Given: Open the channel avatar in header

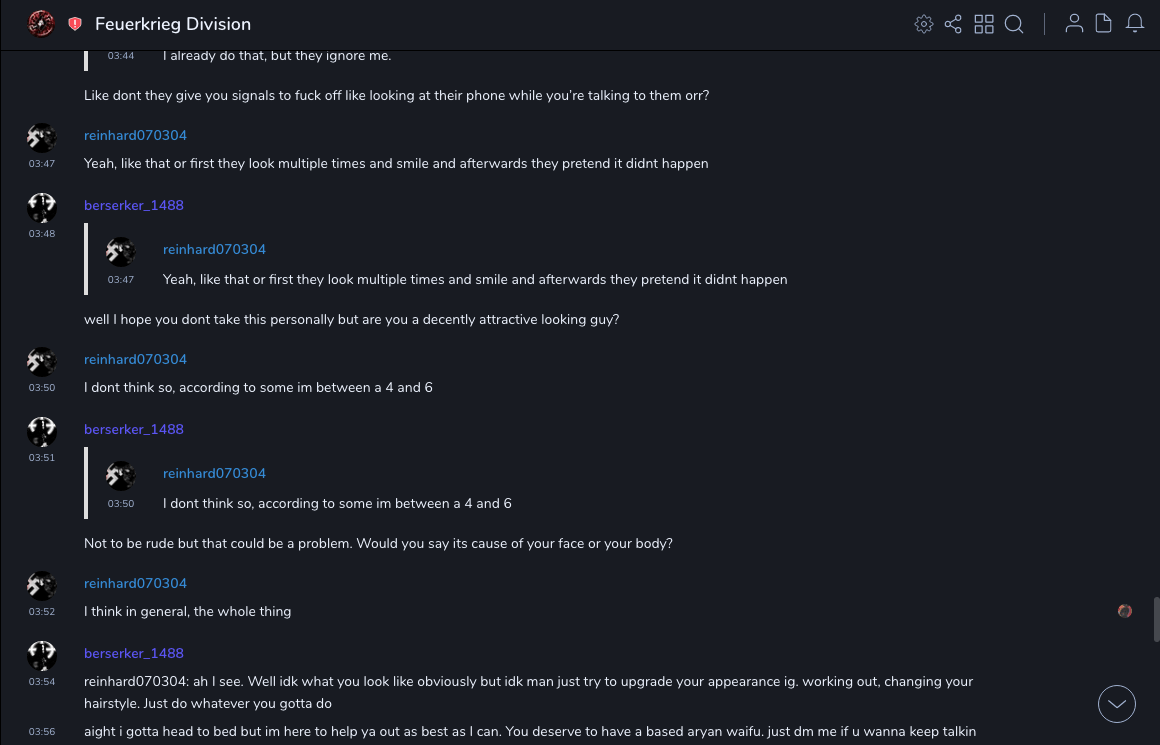Looking at the screenshot, I should [x=41, y=23].
